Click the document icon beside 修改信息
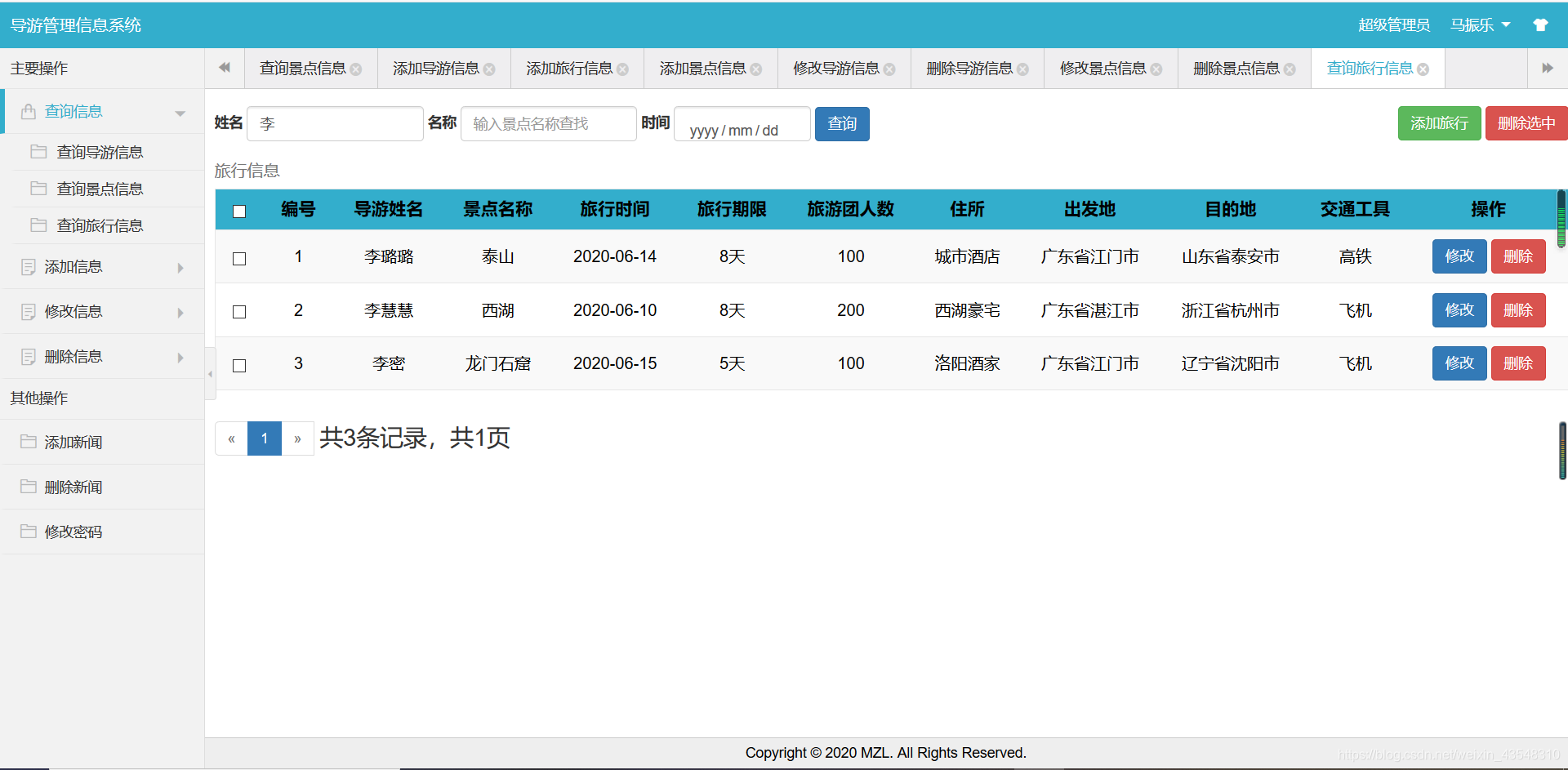This screenshot has height=770, width=1568. pos(29,311)
